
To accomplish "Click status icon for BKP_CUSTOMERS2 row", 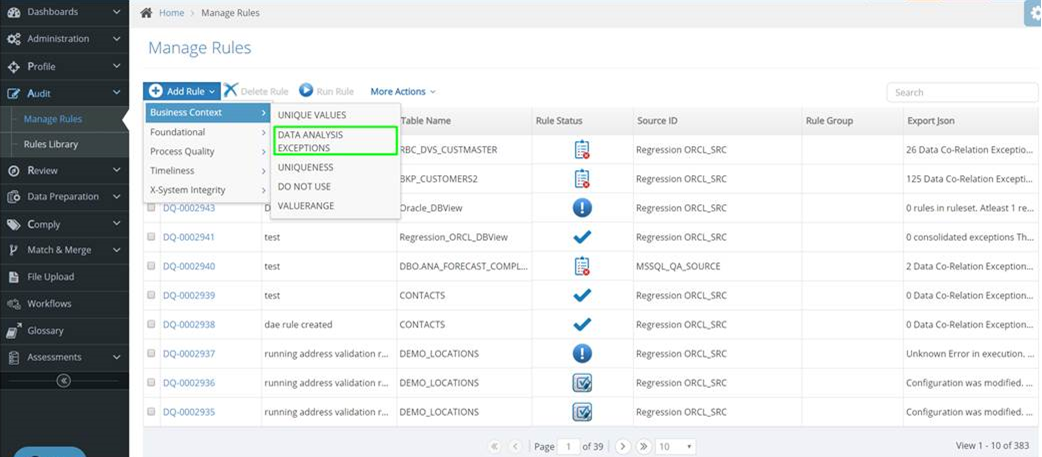I will coord(582,179).
